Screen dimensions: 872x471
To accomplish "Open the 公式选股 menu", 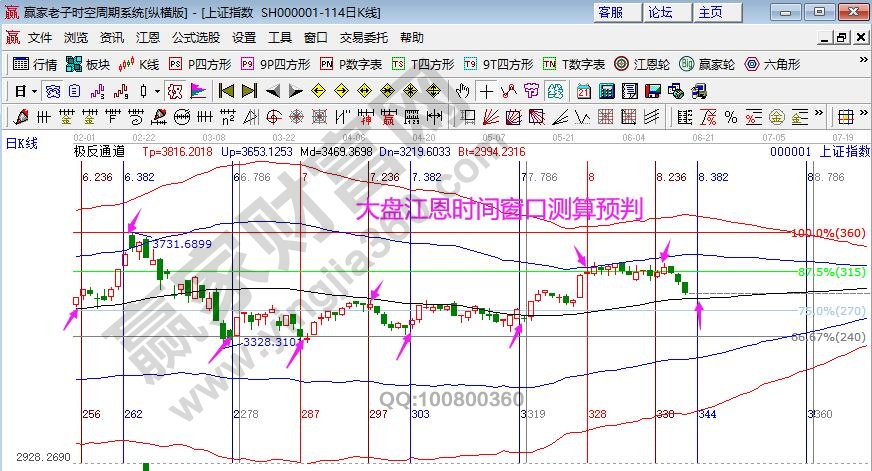I will click(x=196, y=37).
